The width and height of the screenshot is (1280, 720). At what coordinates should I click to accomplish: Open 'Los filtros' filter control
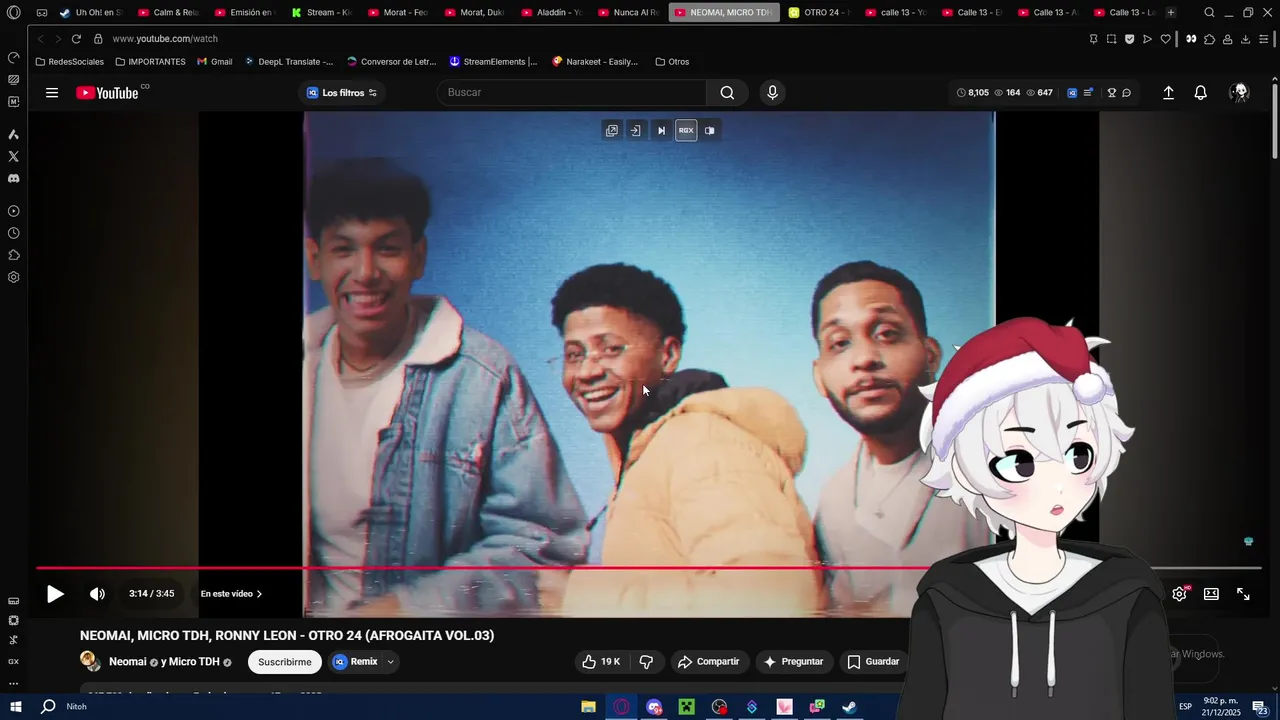(342, 93)
